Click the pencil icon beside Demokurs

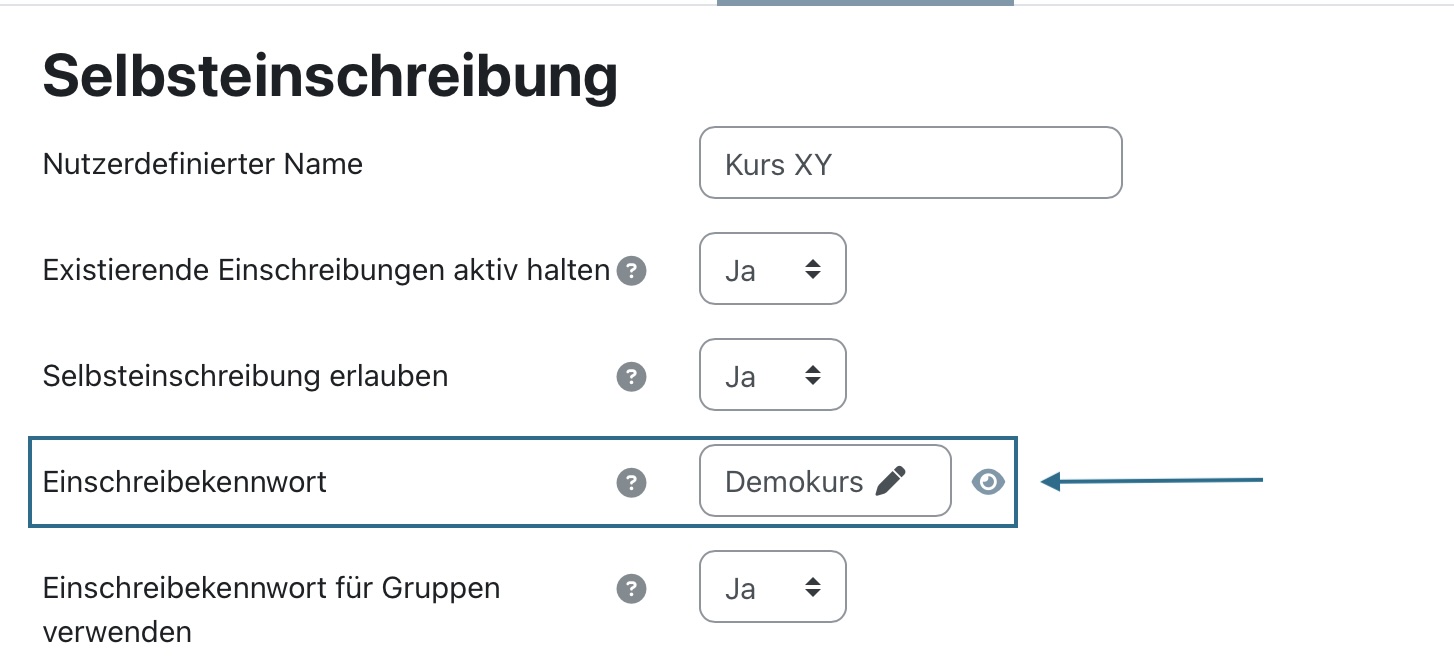pyautogui.click(x=890, y=481)
